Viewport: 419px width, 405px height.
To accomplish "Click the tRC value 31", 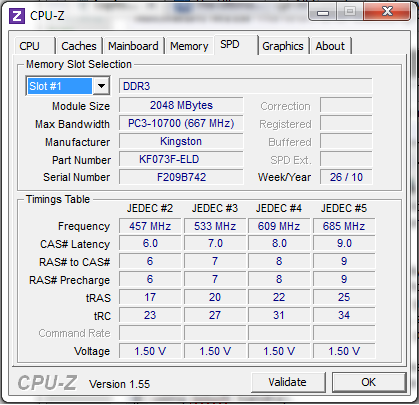I will point(279,315).
